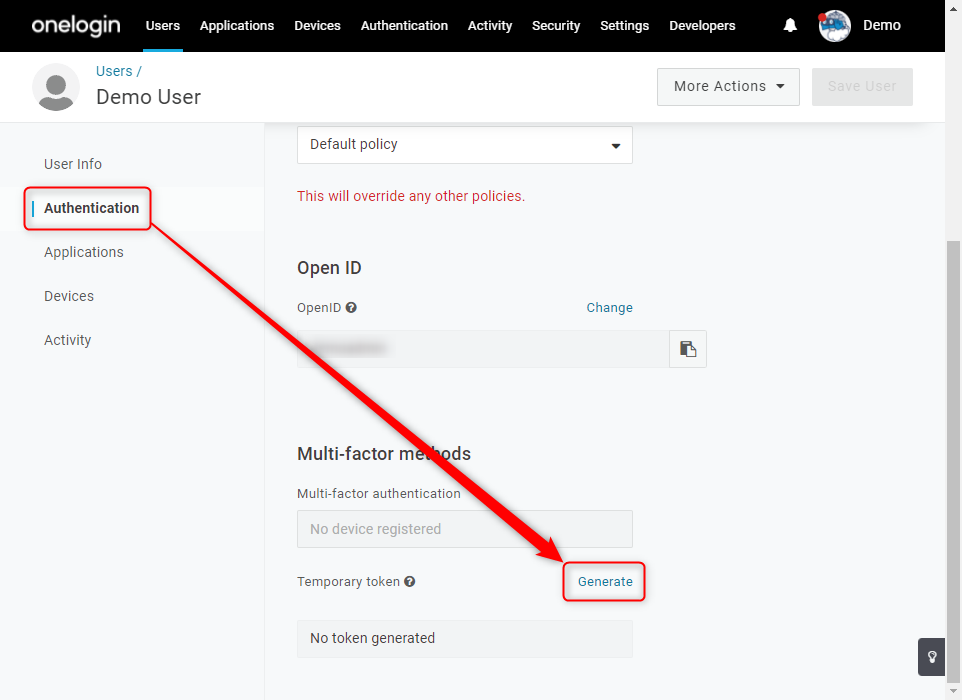Expand the Default policy dropdown

(x=464, y=145)
